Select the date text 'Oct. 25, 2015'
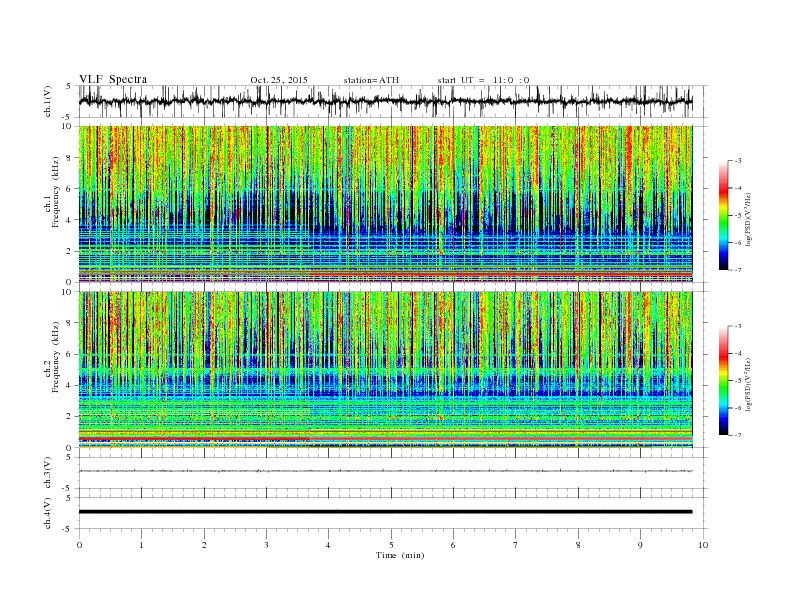This screenshot has height=612, width=792. coord(279,80)
